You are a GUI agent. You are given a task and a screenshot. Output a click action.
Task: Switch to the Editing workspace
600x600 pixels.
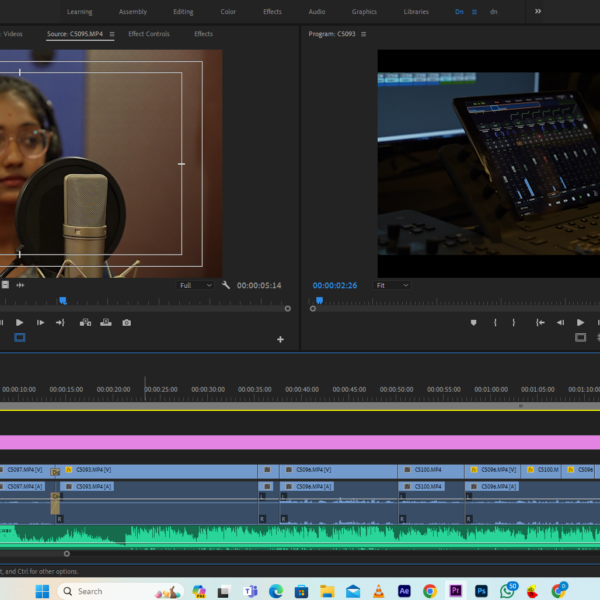pos(183,12)
